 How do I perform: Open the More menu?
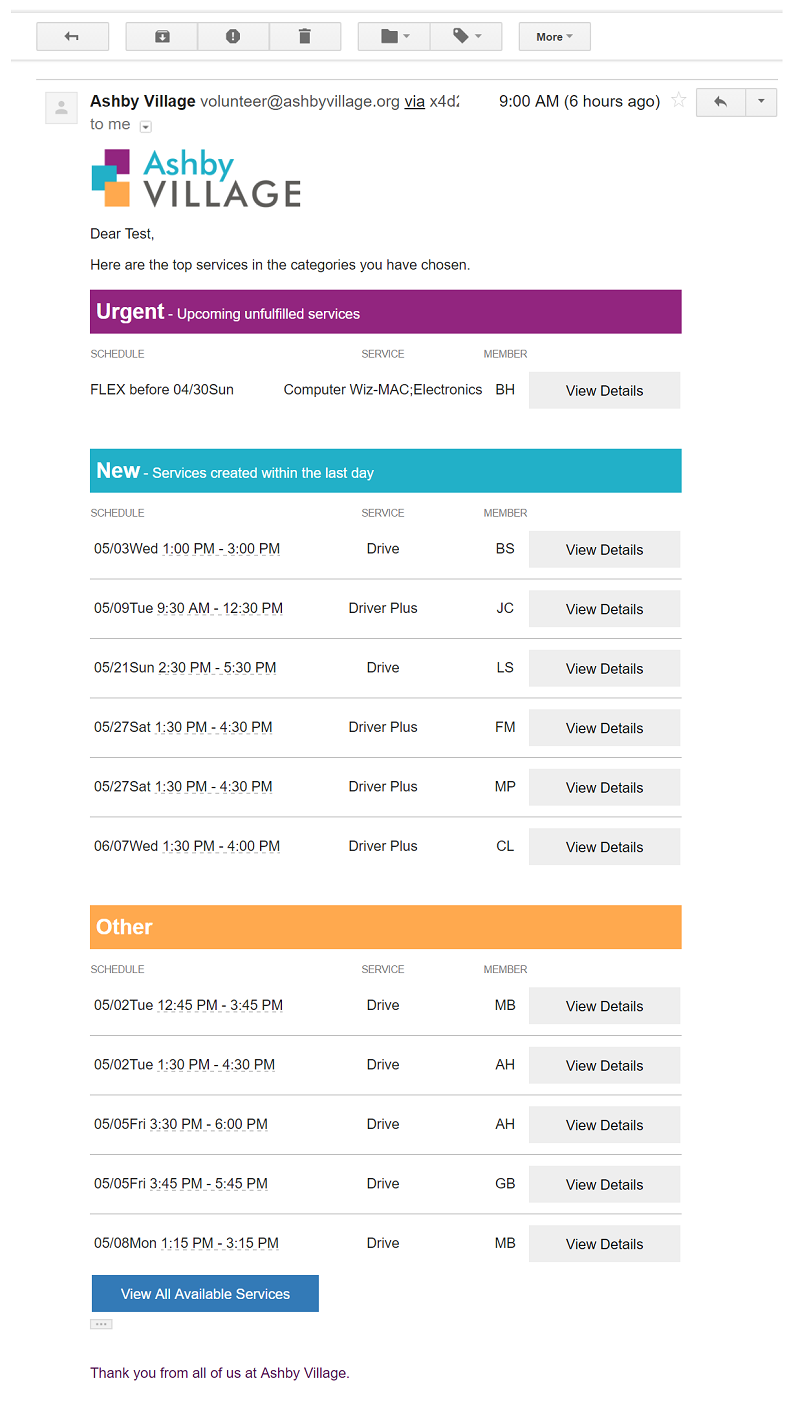click(x=554, y=37)
